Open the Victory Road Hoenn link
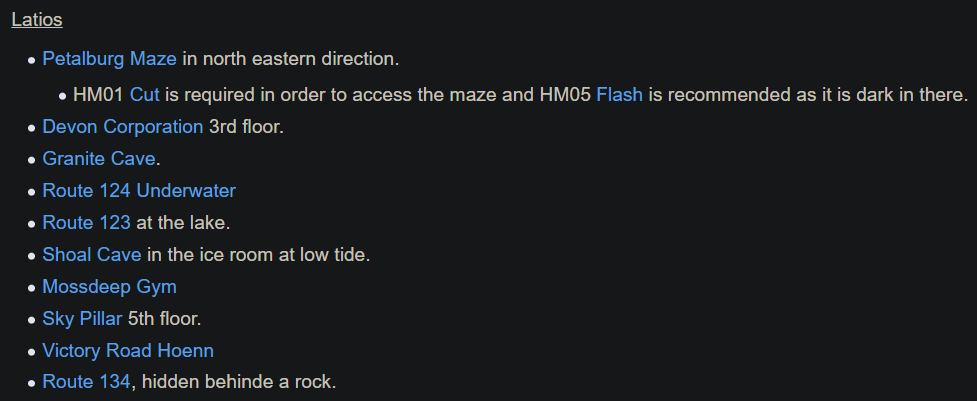 [128, 351]
